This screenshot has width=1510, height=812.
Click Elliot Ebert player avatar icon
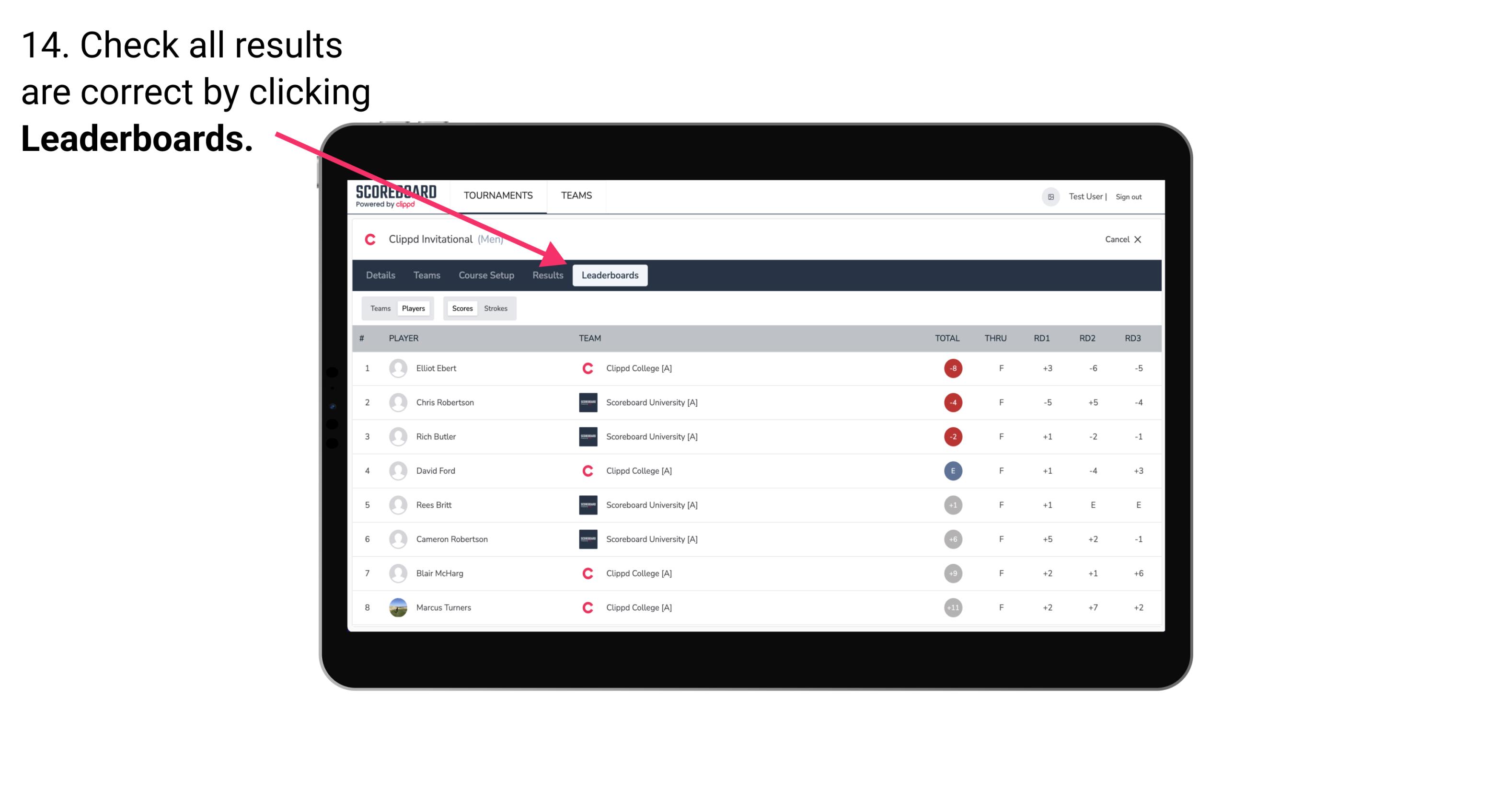[x=397, y=368]
